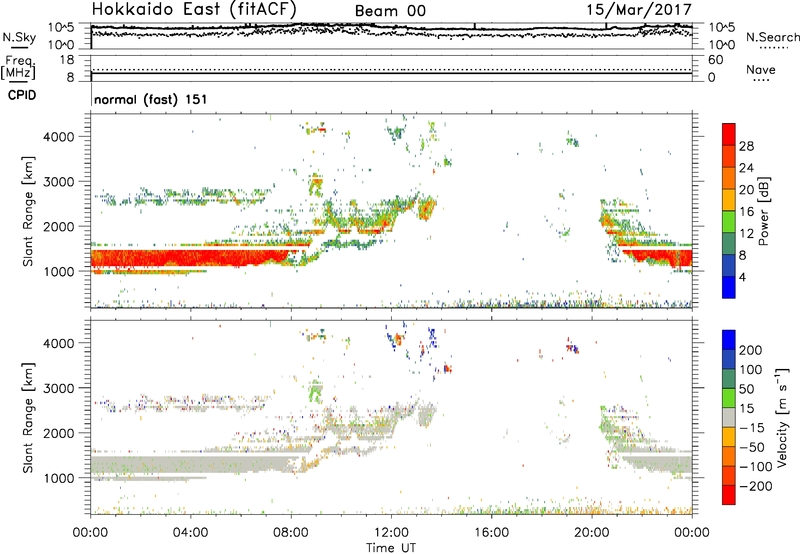Click the dotted line sample under "N.Search"
Image resolution: width=800 pixels, height=554 pixels.
click(x=774, y=48)
